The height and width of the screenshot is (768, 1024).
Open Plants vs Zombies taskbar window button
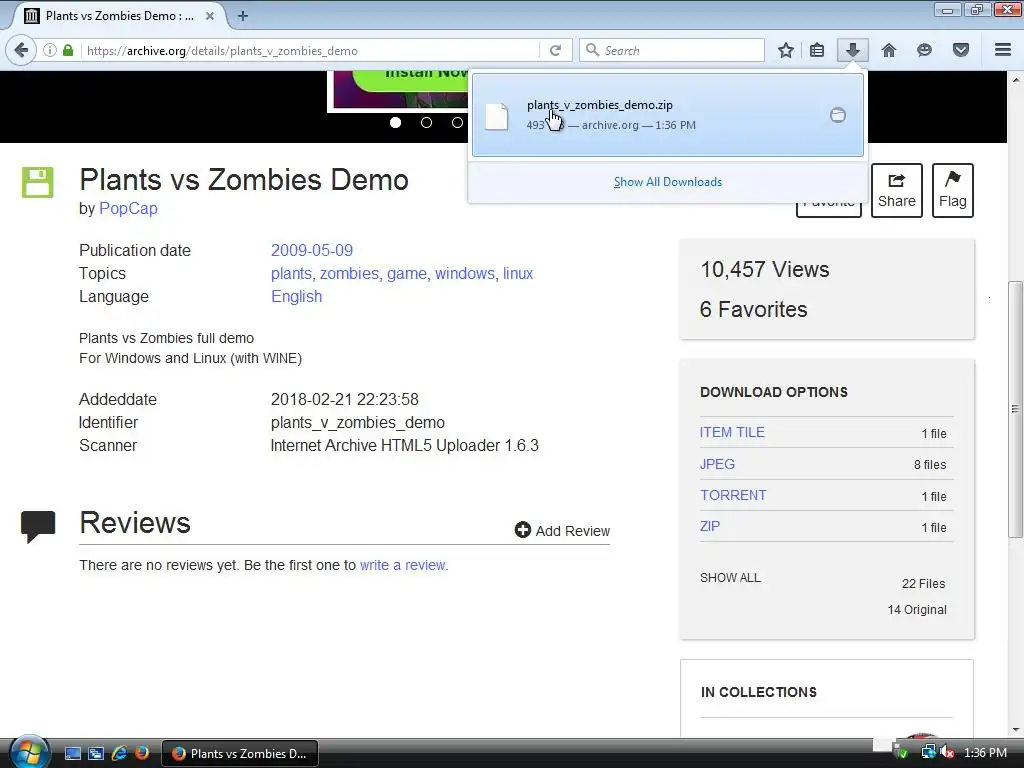pos(240,754)
